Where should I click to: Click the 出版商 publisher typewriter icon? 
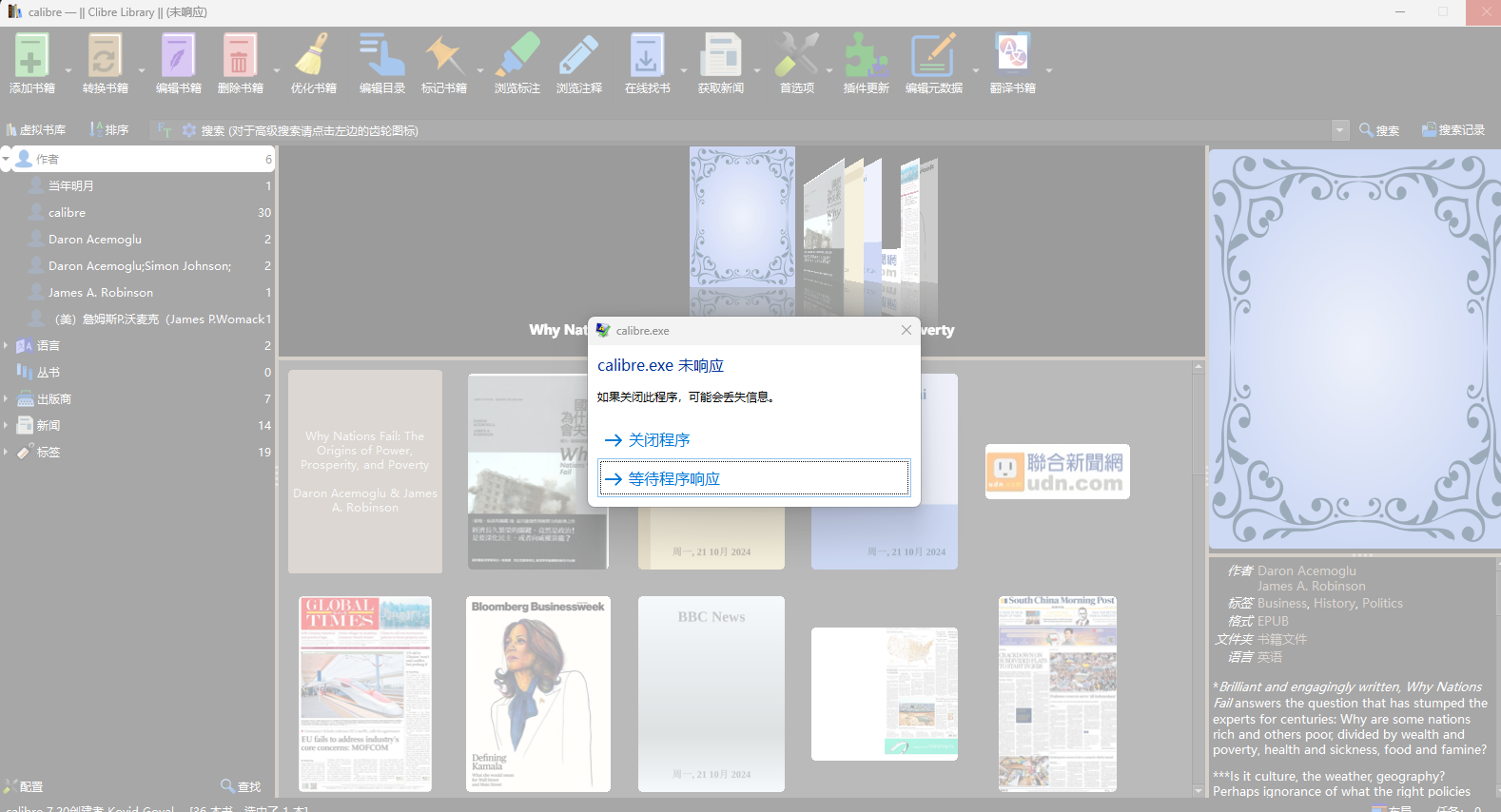[x=25, y=398]
